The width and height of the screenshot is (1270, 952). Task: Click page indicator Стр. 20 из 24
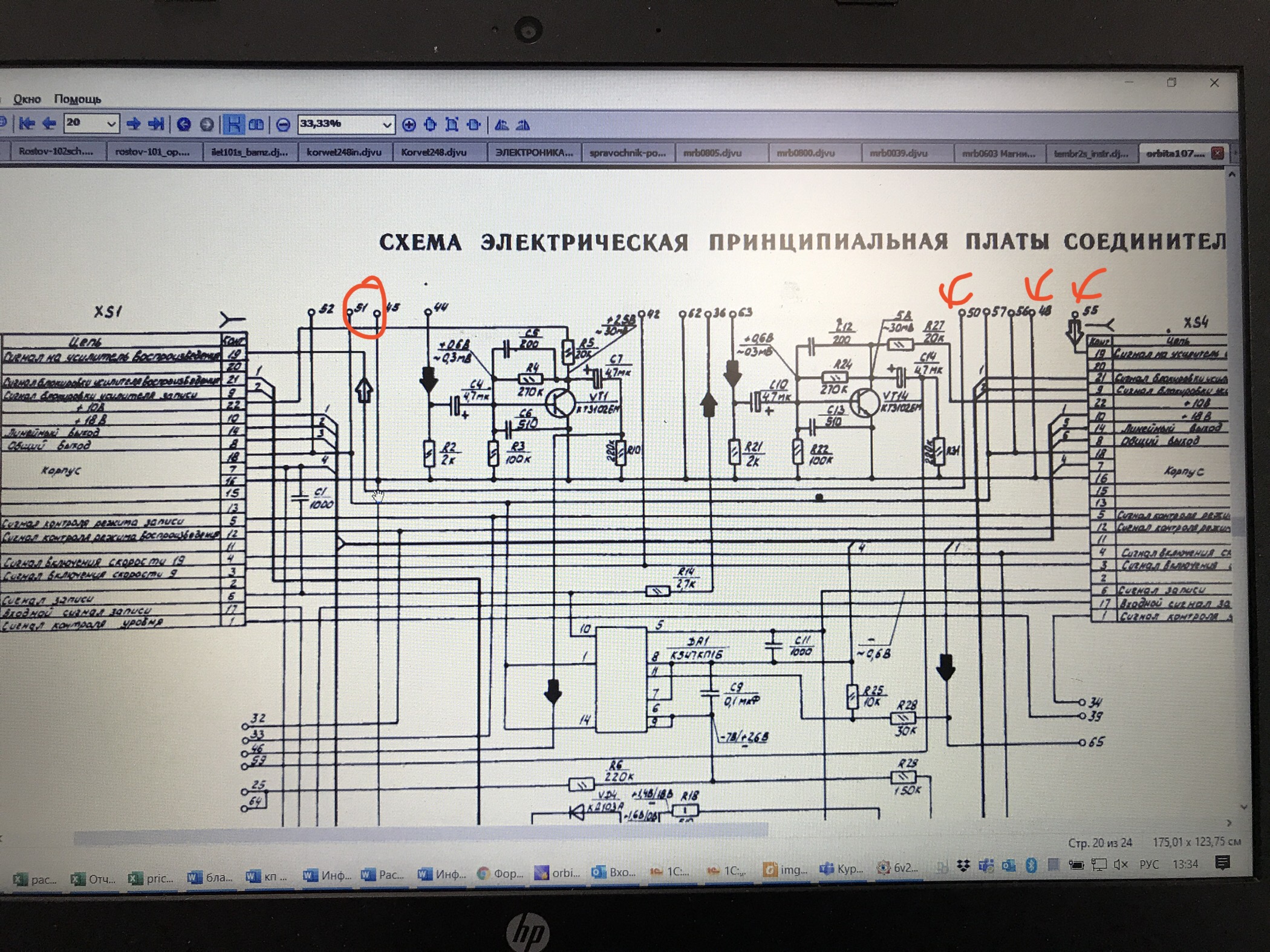point(1100,842)
